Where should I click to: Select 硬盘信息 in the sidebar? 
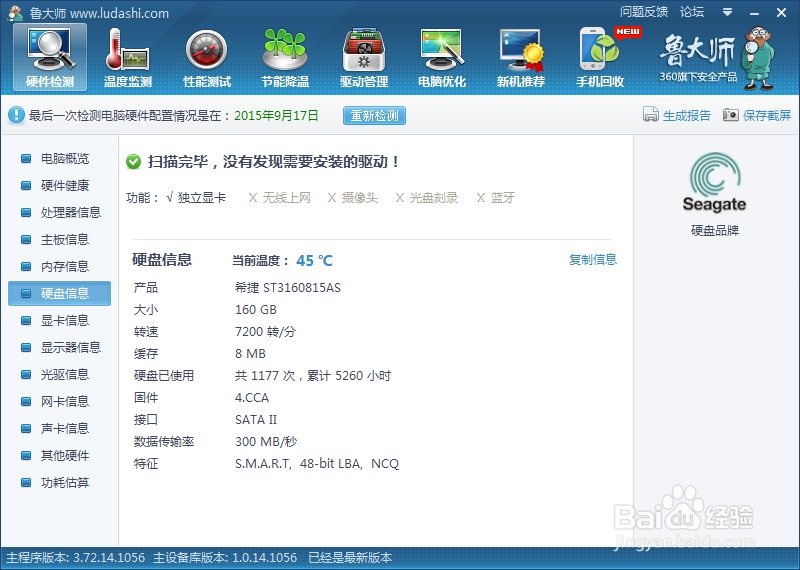point(59,293)
